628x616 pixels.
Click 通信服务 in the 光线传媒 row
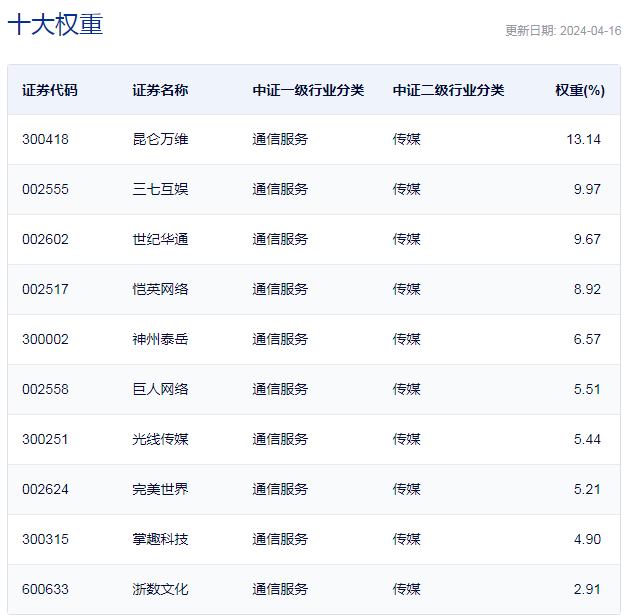coord(280,439)
